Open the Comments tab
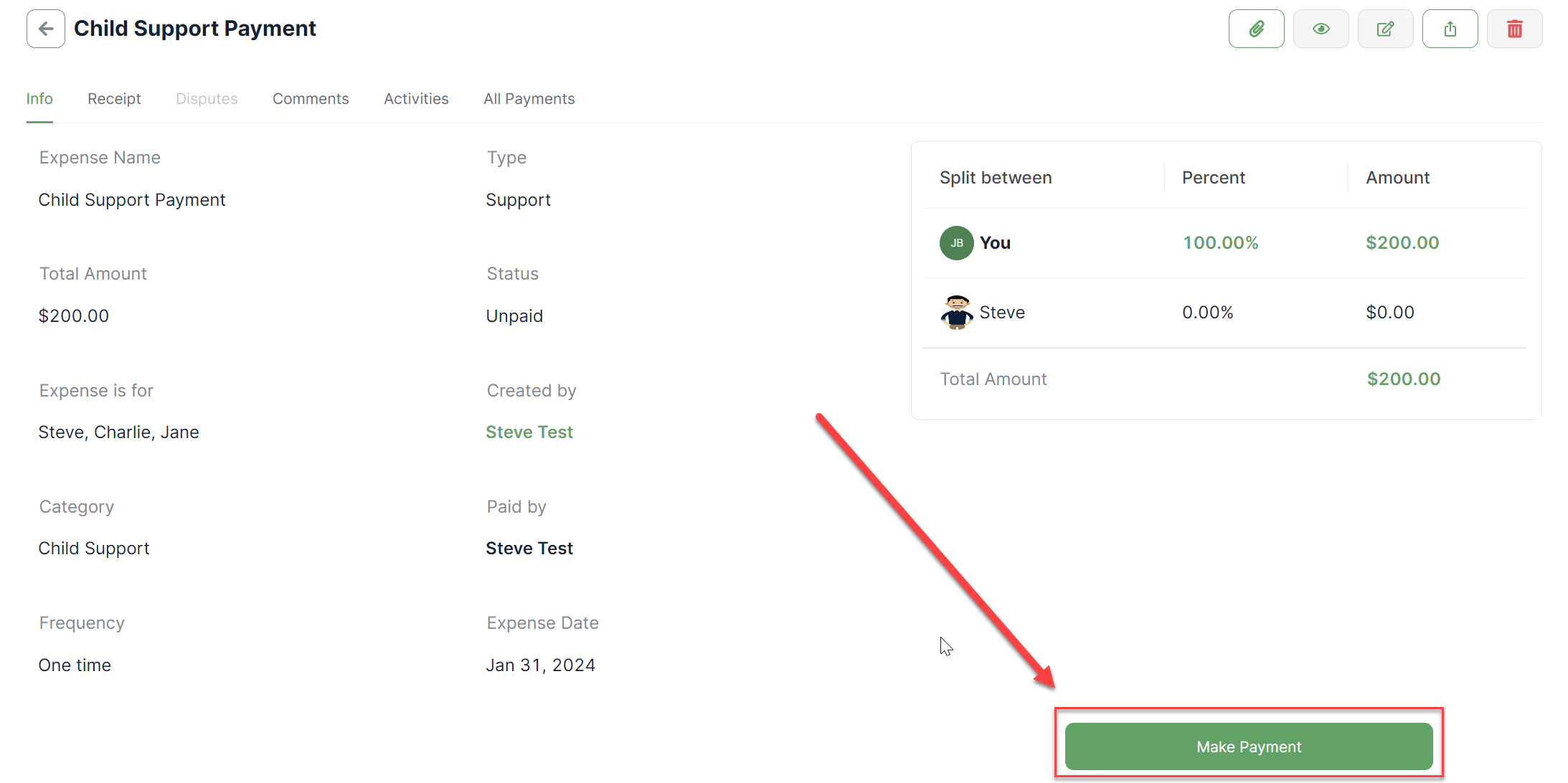 coord(311,99)
